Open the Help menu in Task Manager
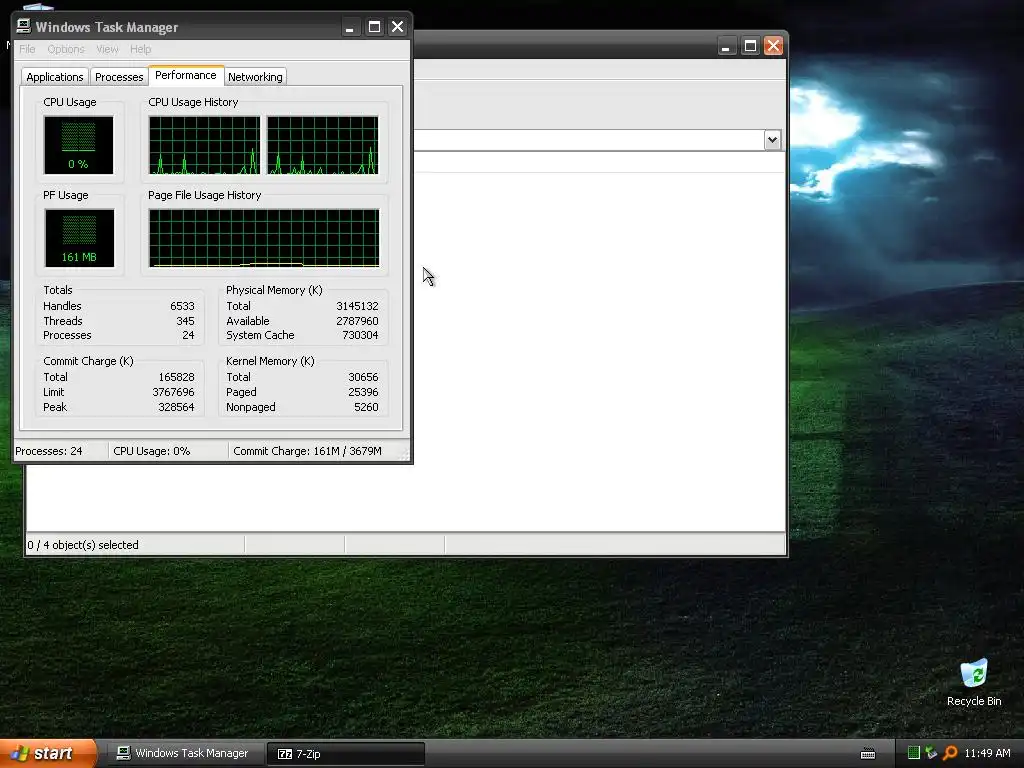The width and height of the screenshot is (1024, 768). 140,49
